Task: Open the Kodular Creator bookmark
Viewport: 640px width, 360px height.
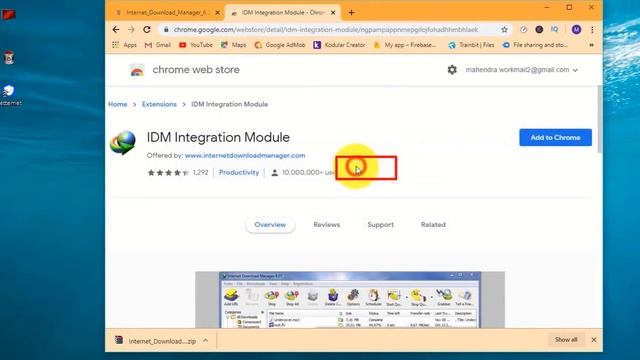Action: click(x=339, y=45)
